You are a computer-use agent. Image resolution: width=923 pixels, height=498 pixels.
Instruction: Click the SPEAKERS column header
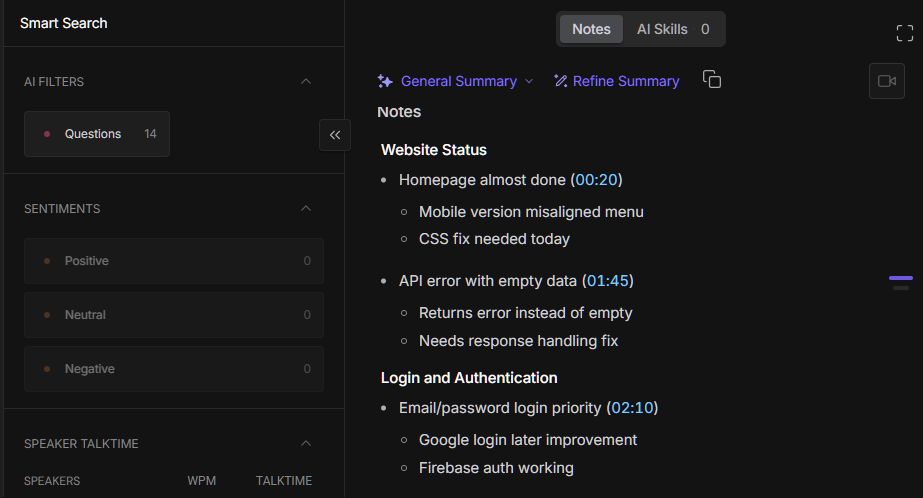click(52, 481)
